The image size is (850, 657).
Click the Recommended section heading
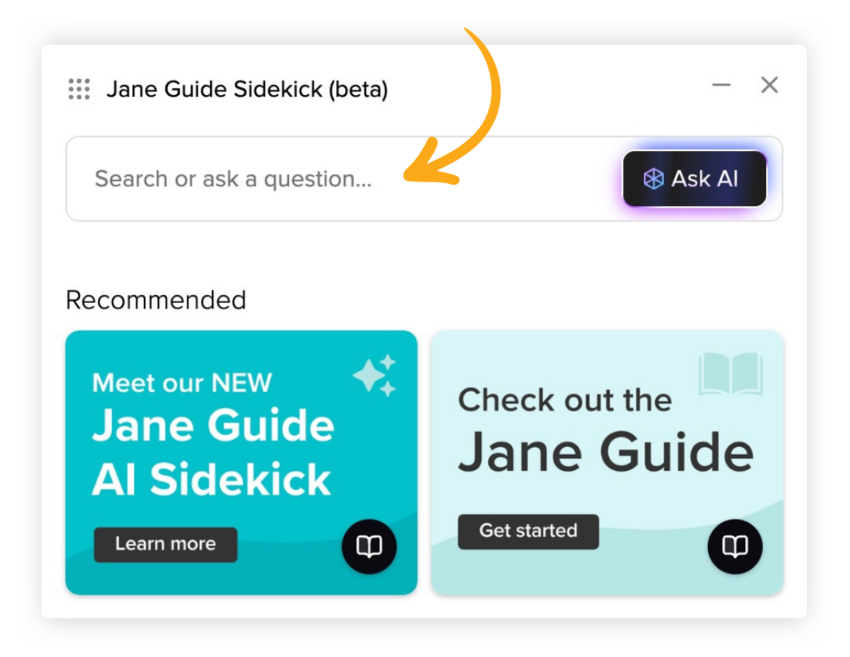(x=155, y=300)
